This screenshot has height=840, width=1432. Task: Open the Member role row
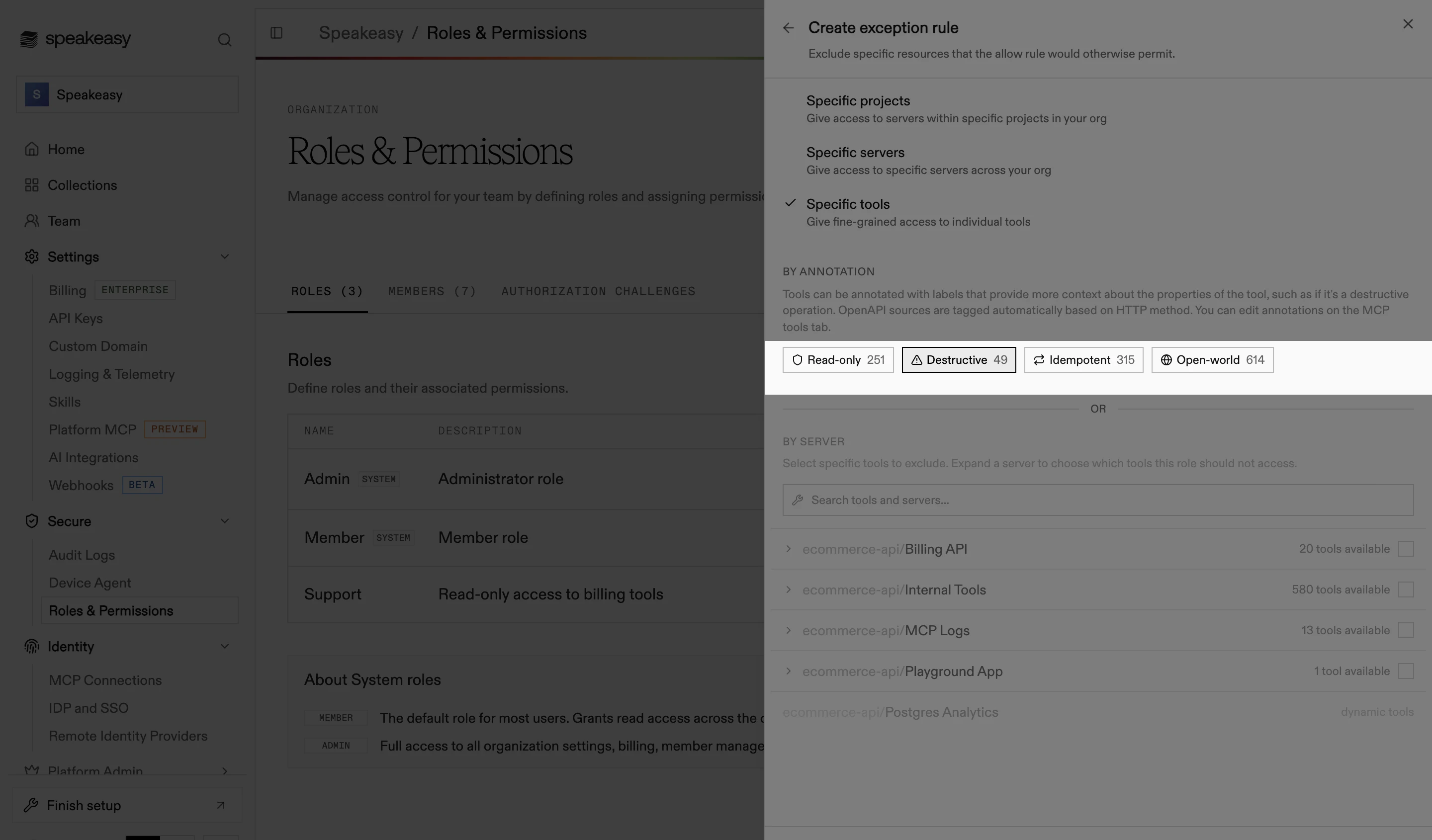coord(526,537)
